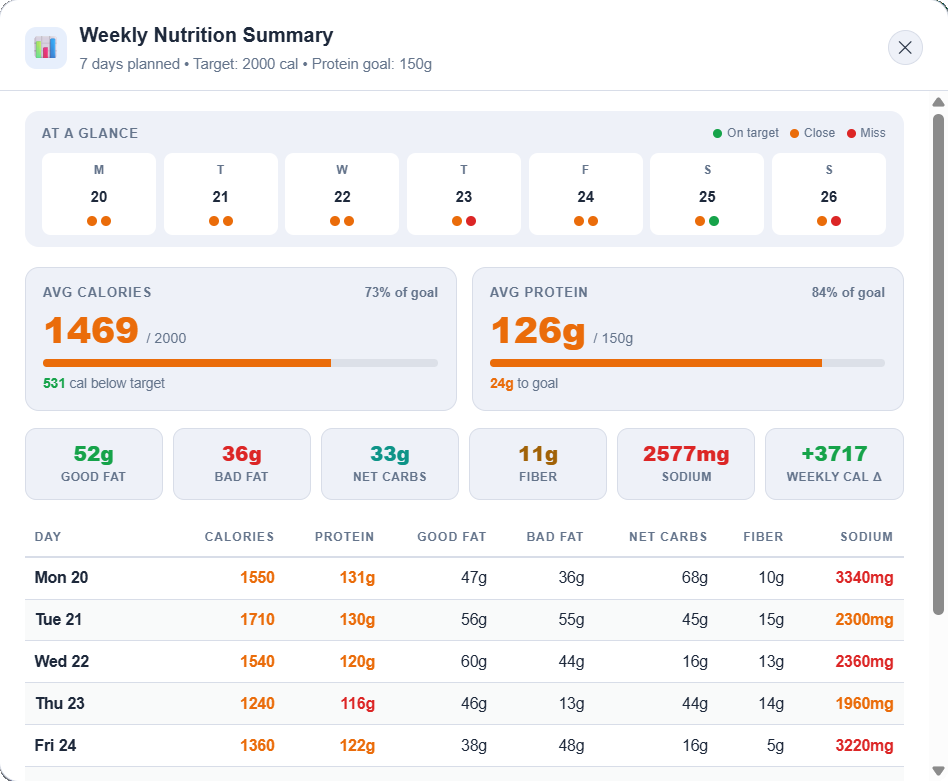948x781 pixels.
Task: Sort table by Calories column header
Action: (239, 537)
